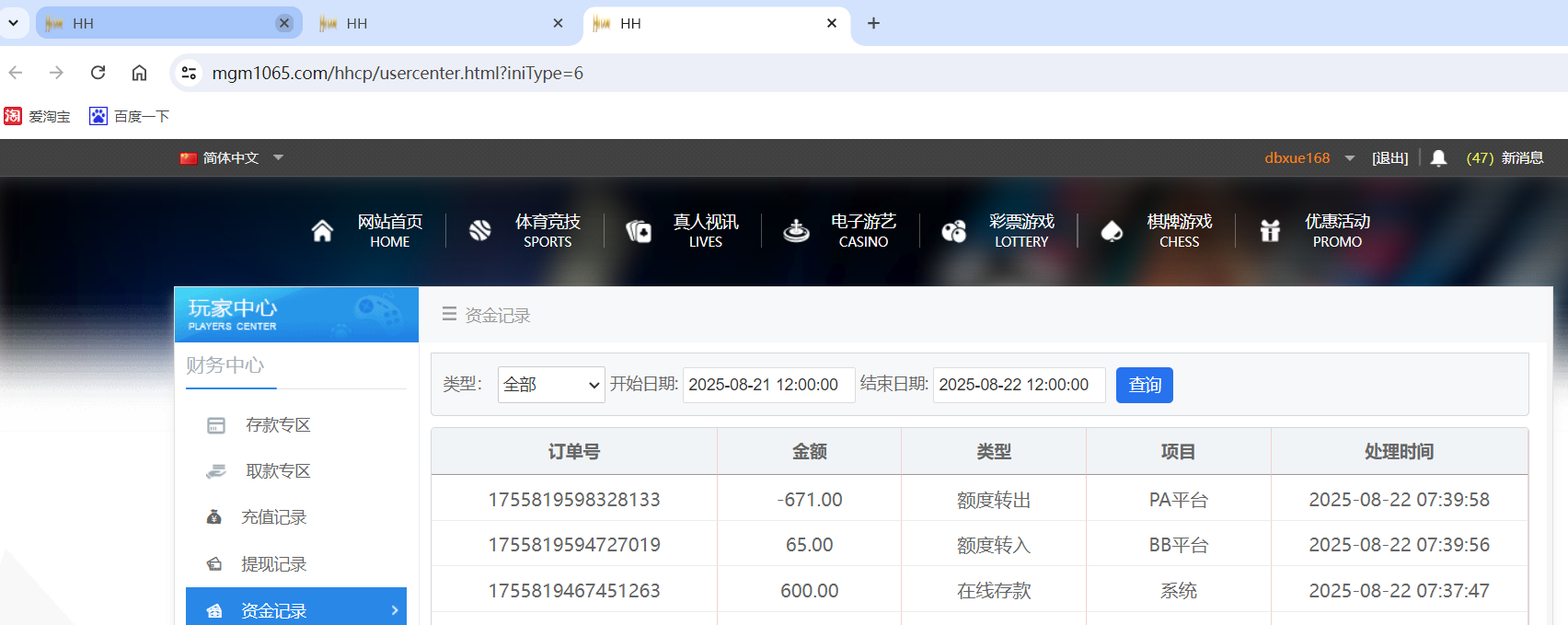Click the playing cards Lives icon

pos(639,231)
